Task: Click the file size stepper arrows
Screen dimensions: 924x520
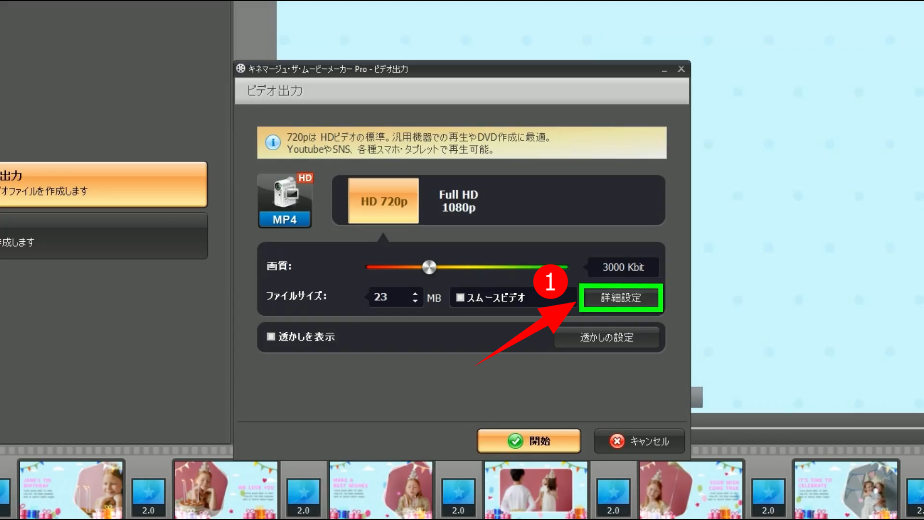Action: click(x=415, y=297)
